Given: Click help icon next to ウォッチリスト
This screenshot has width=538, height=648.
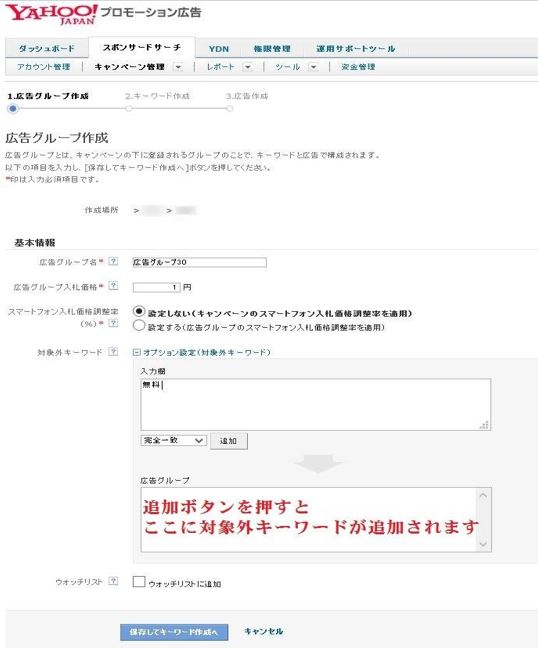Looking at the screenshot, I should click(113, 581).
